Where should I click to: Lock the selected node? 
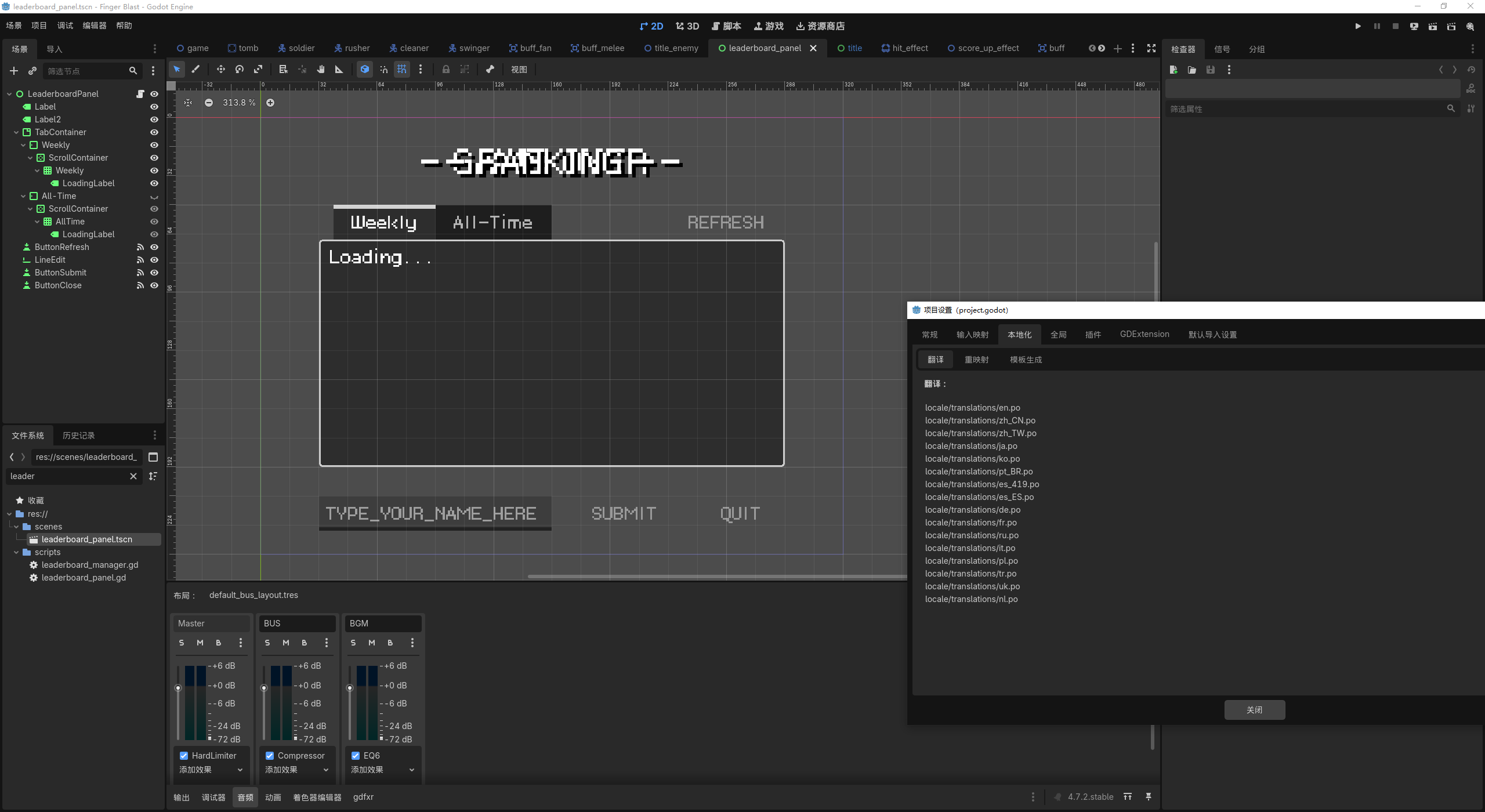tap(446, 70)
